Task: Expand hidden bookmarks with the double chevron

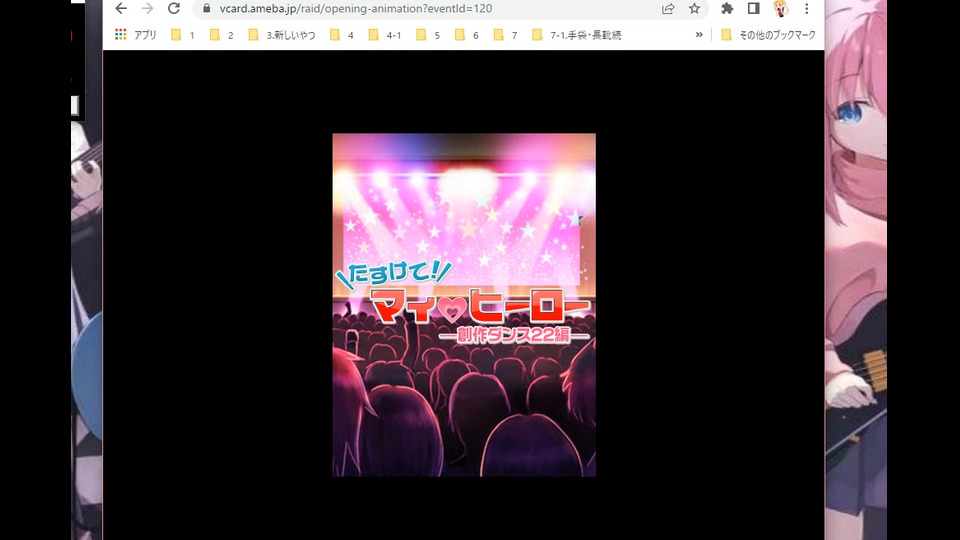Action: (699, 35)
